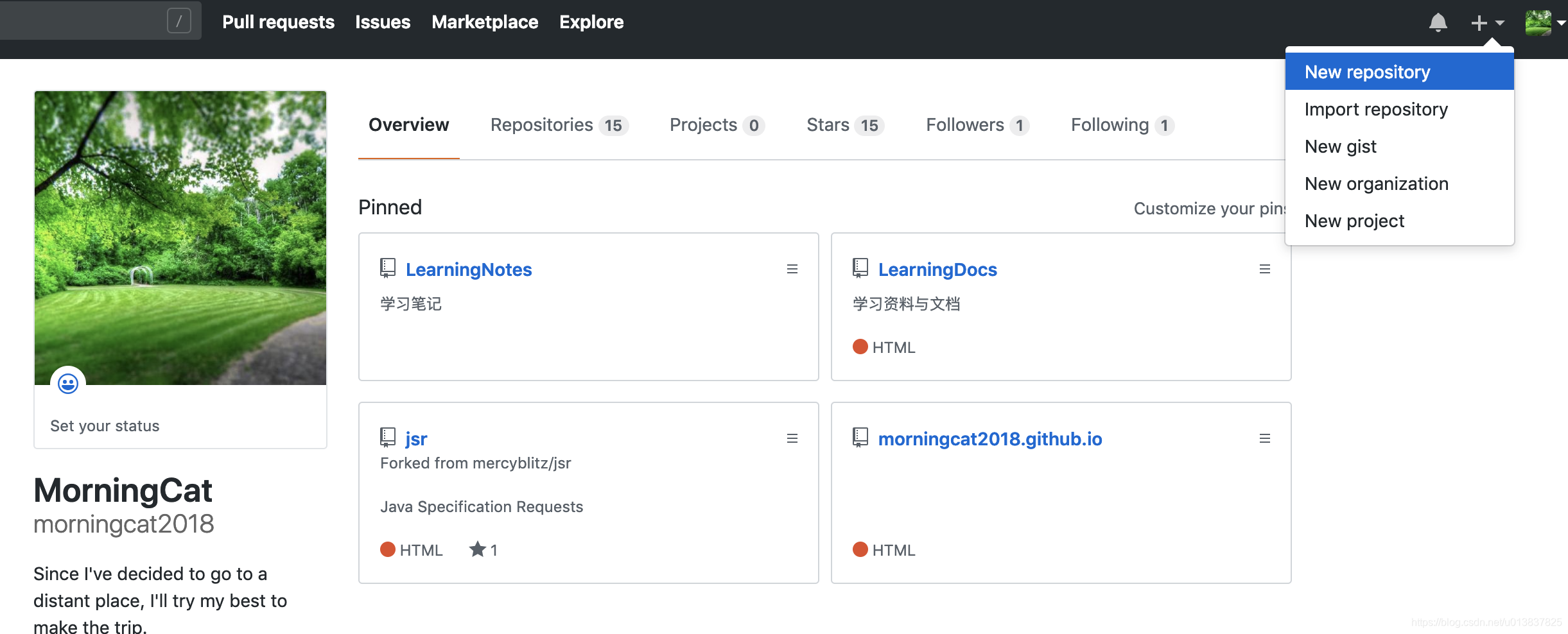The height and width of the screenshot is (634, 1568).
Task: Open Pull requests in top navigation
Action: (278, 22)
